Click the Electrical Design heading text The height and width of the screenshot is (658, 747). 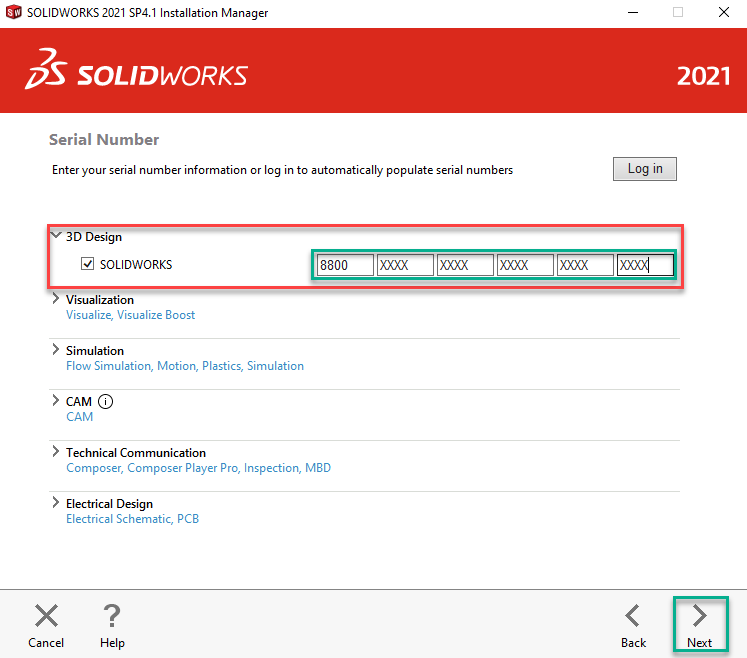[x=110, y=504]
